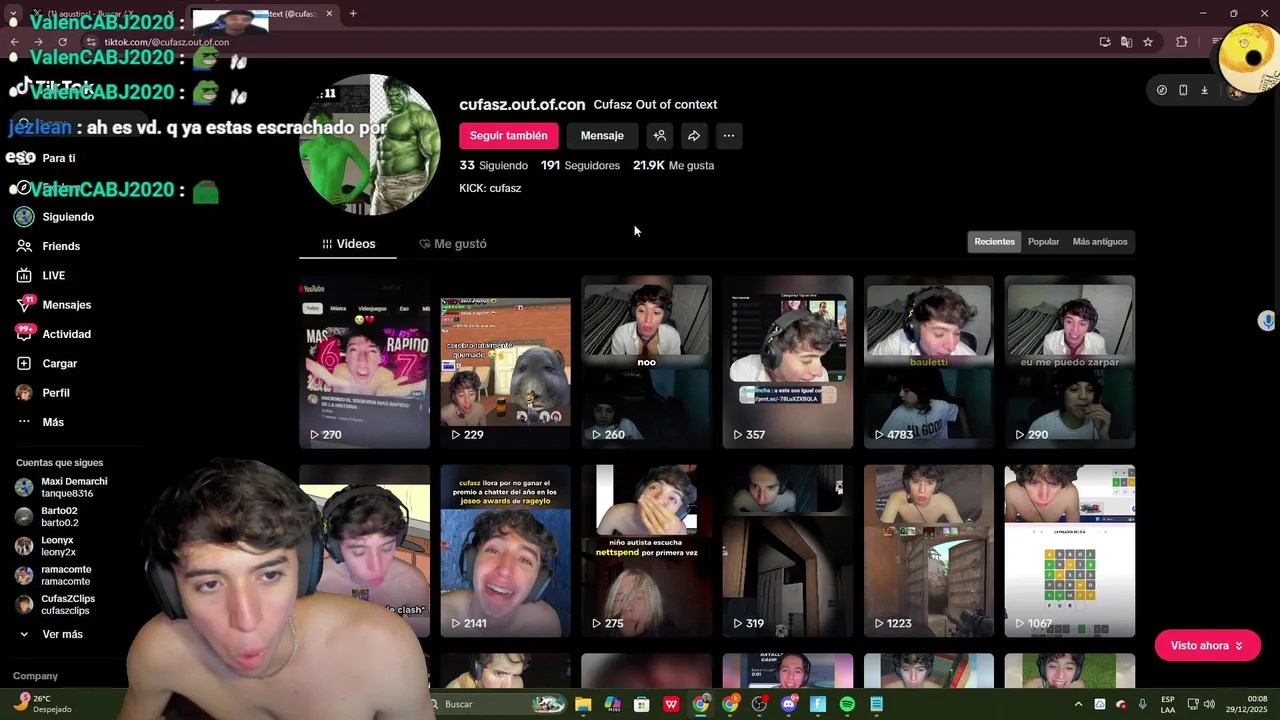The image size is (1280, 720).
Task: Open the video with 270 views
Action: pos(364,362)
